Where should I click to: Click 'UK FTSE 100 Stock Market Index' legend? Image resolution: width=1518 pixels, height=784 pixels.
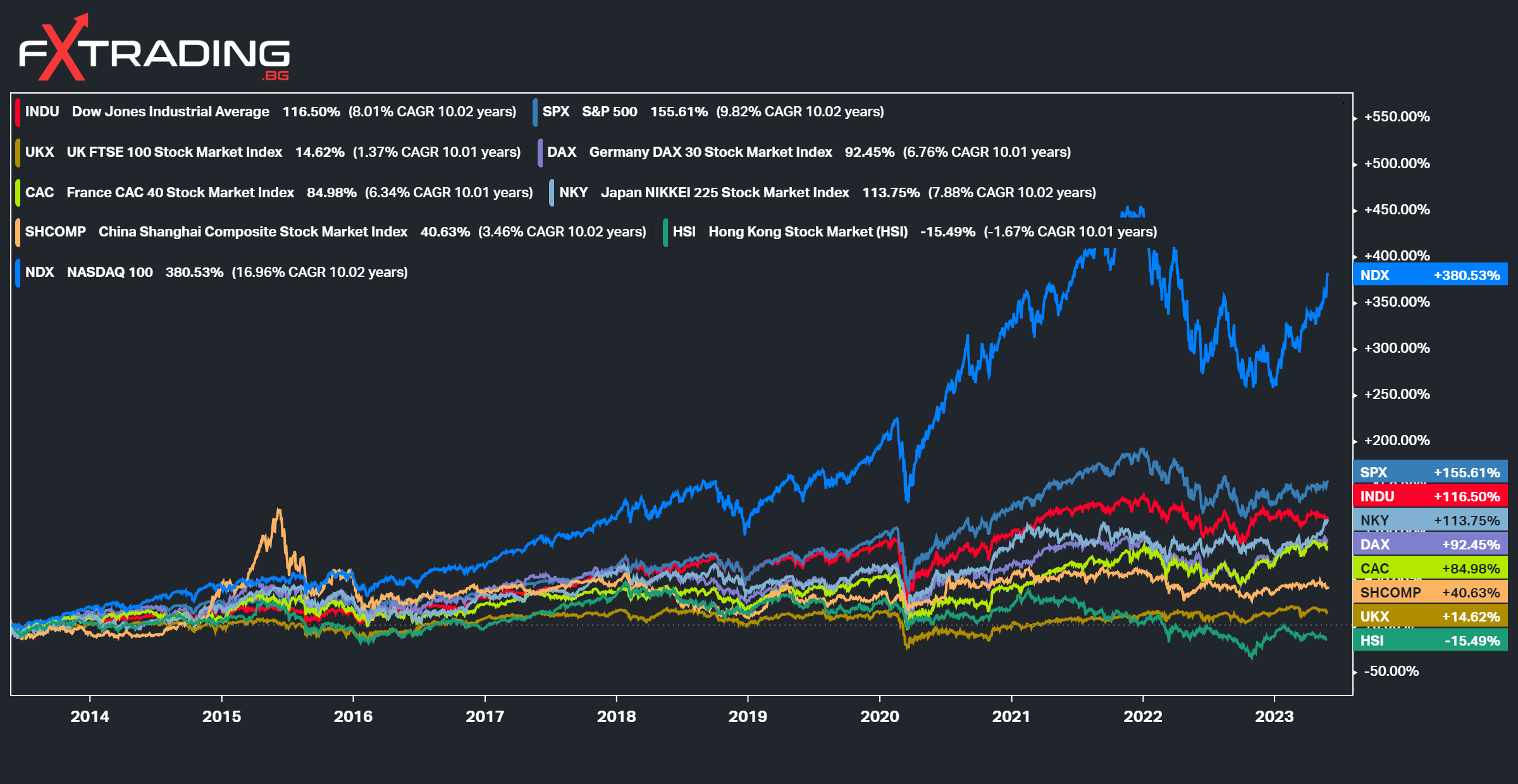click(x=175, y=152)
